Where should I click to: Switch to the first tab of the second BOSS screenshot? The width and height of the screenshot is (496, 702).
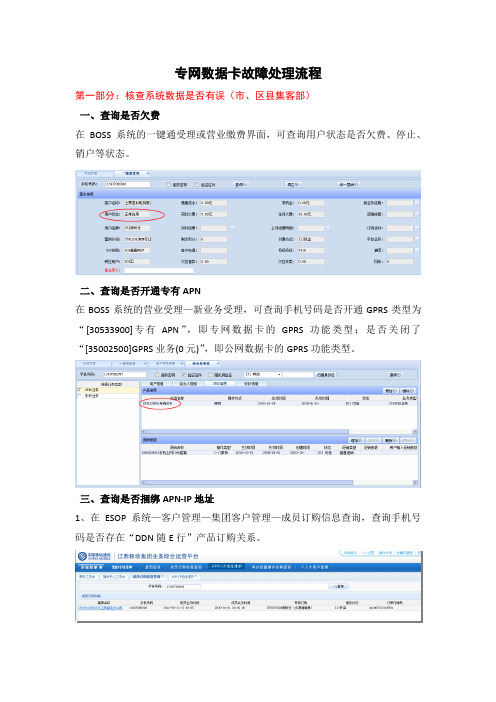(x=94, y=363)
